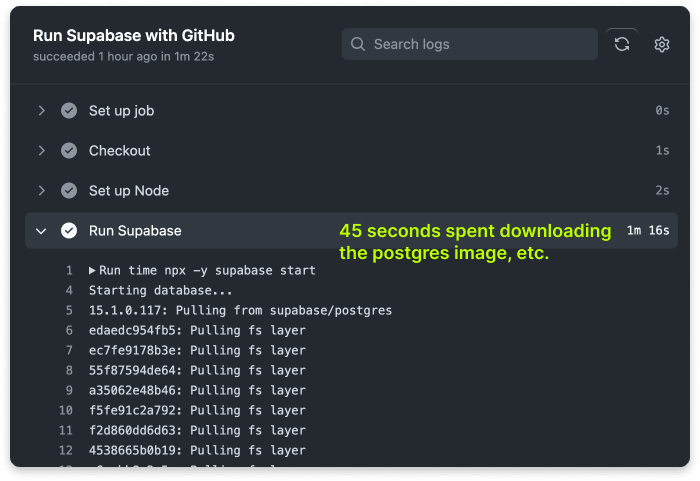Open the log settings gear
The image size is (700, 481).
click(x=662, y=44)
